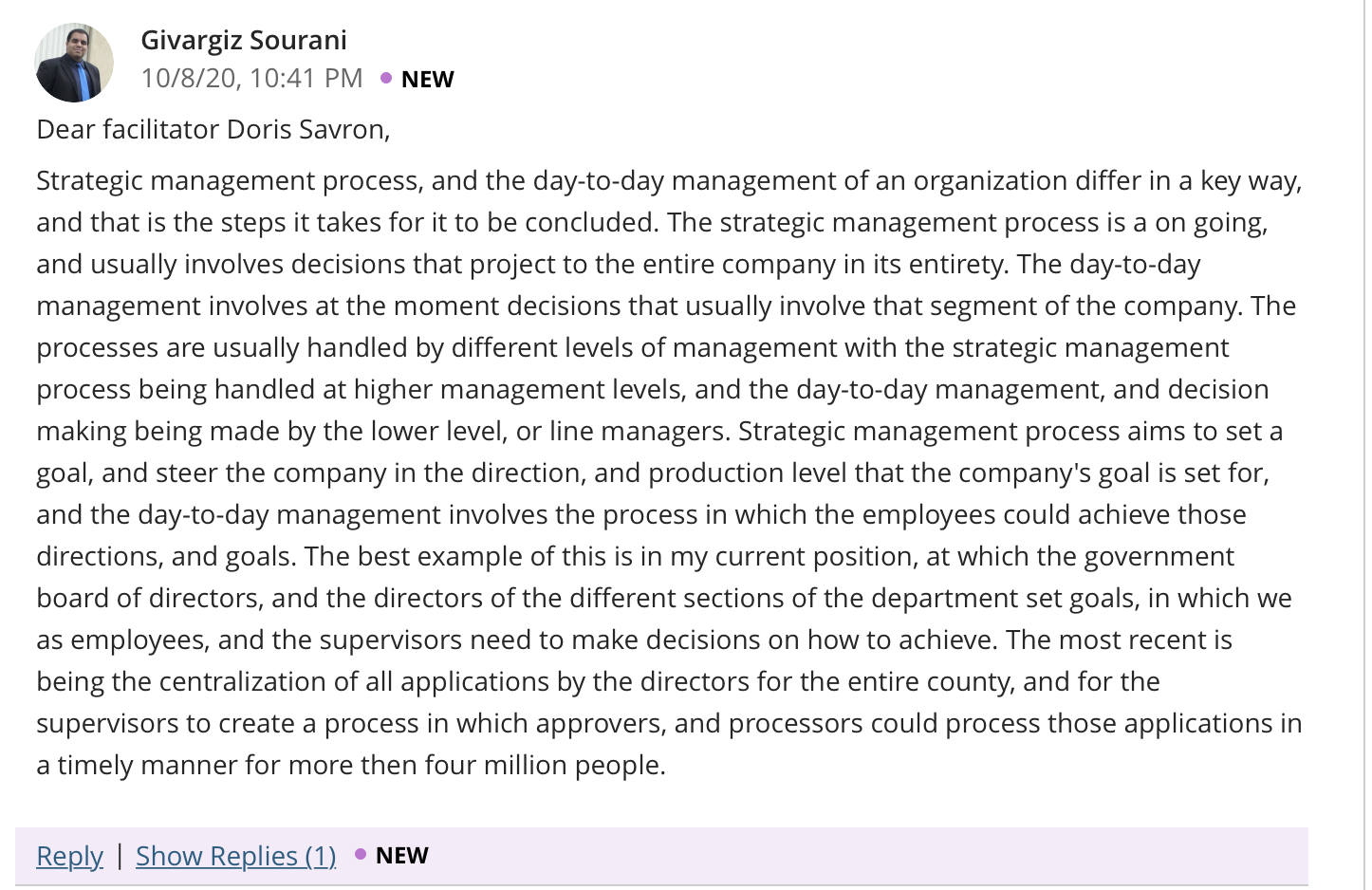Select the NEW badge beside Show Replies
The width and height of the screenshot is (1372, 890).
[x=401, y=855]
